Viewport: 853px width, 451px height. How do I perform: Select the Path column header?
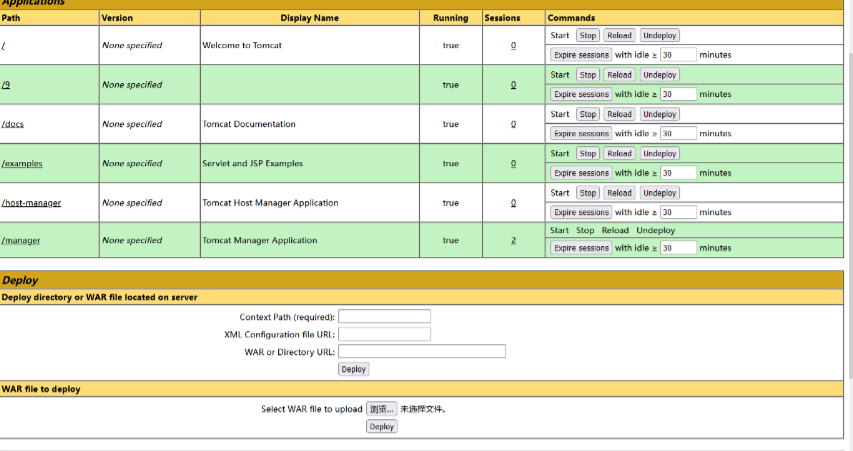click(11, 18)
